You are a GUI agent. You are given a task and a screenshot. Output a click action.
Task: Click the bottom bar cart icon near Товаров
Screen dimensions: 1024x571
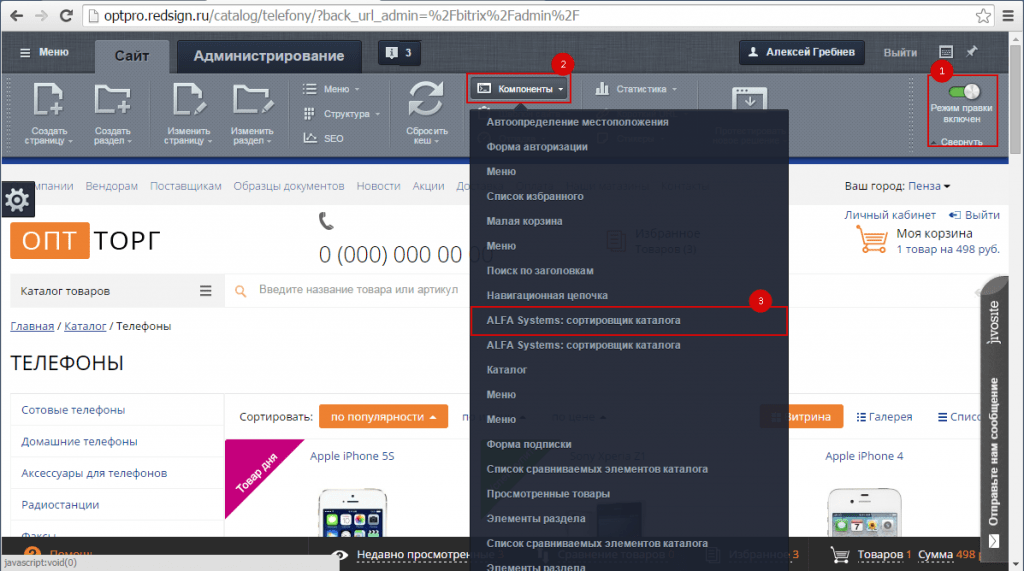840,555
